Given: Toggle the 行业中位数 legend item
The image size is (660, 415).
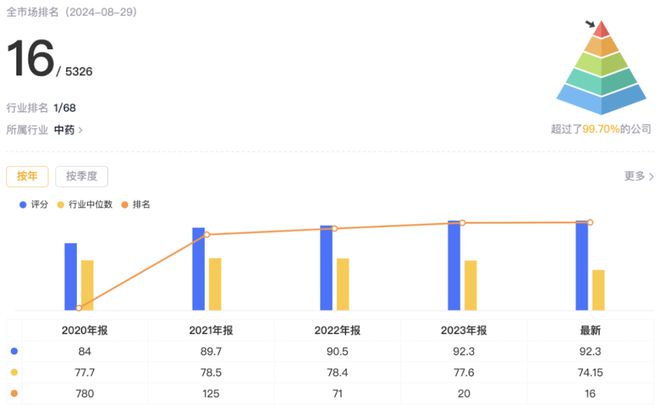Looking at the screenshot, I should pyautogui.click(x=85, y=205).
